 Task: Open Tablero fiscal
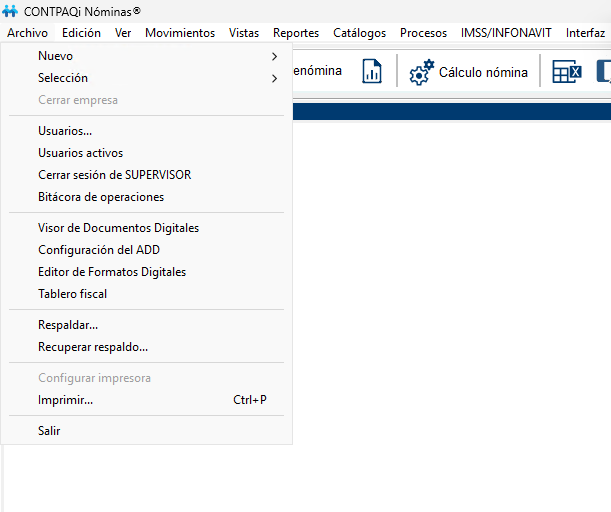pos(147,294)
